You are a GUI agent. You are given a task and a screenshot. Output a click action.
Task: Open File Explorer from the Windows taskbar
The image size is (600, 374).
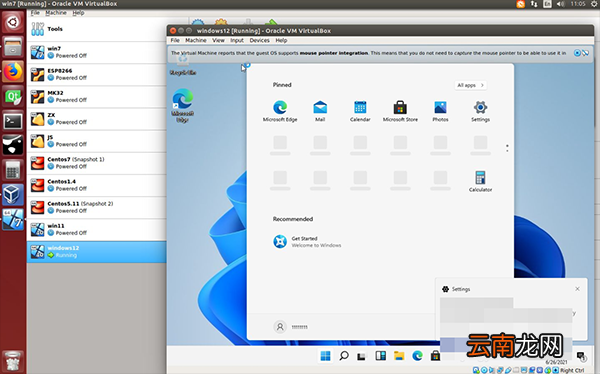point(399,356)
